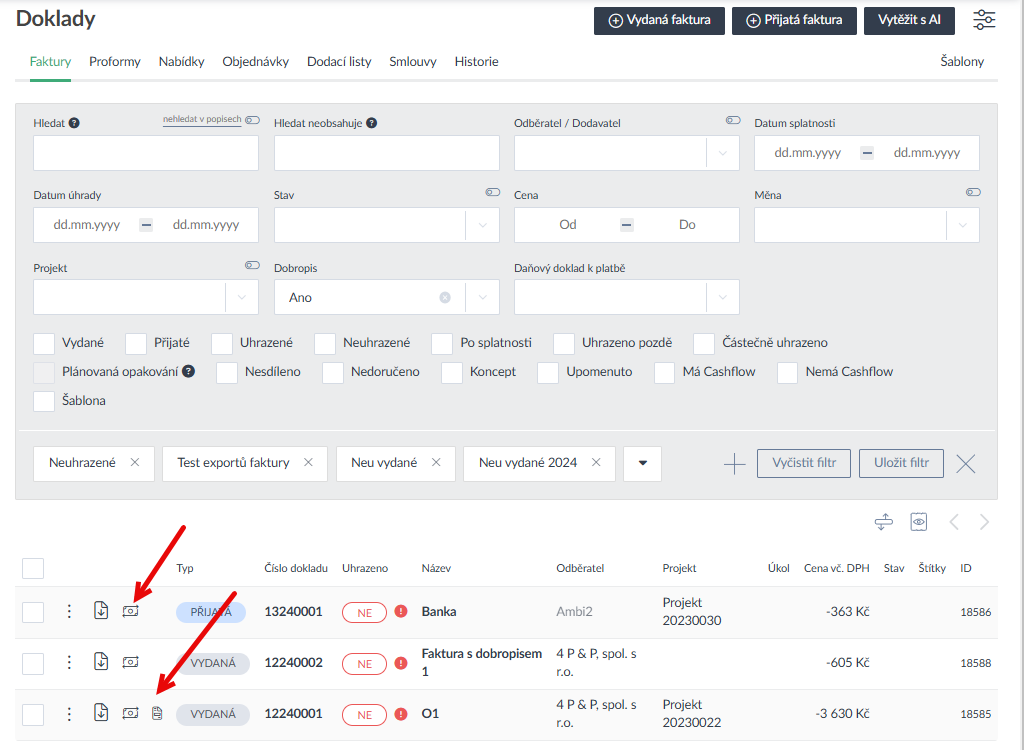The height and width of the screenshot is (750, 1024).
Task: Click the payment icon in the Banka row
Action: (x=130, y=611)
